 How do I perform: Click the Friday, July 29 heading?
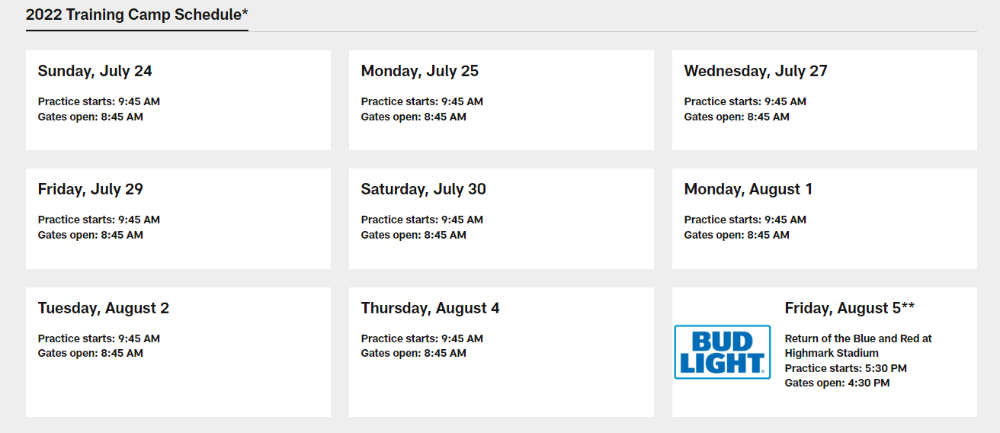[91, 189]
